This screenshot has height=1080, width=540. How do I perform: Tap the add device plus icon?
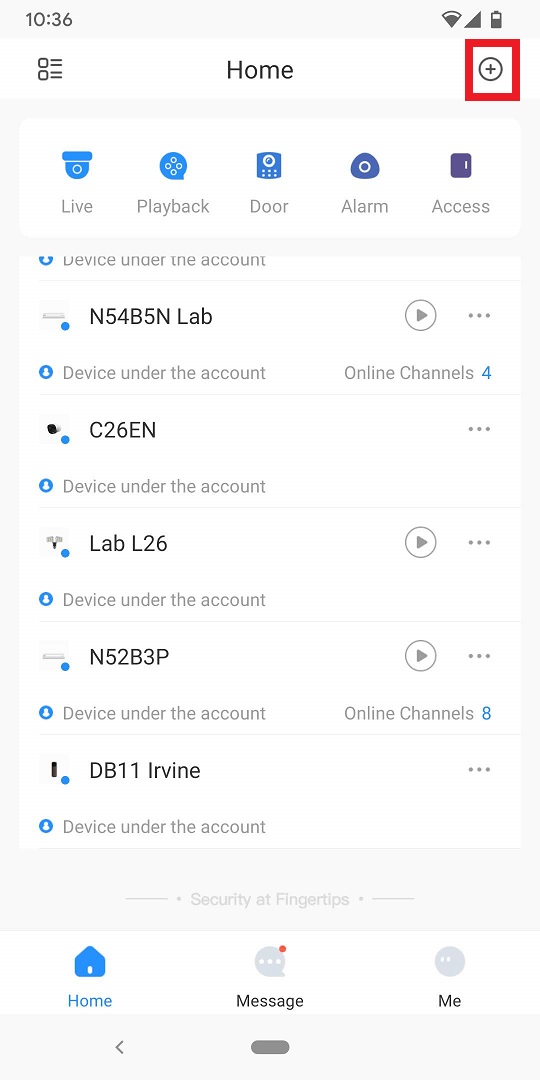click(x=491, y=69)
